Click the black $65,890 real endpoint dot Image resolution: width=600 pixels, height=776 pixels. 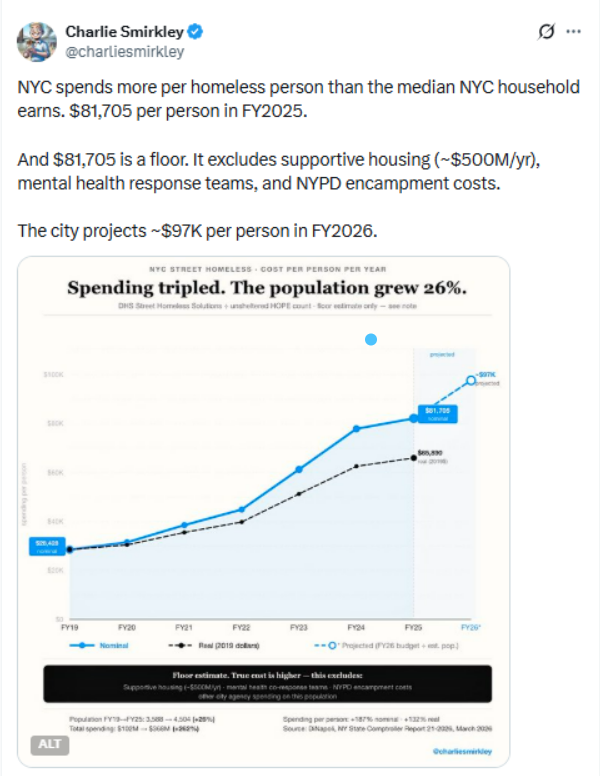pos(413,457)
